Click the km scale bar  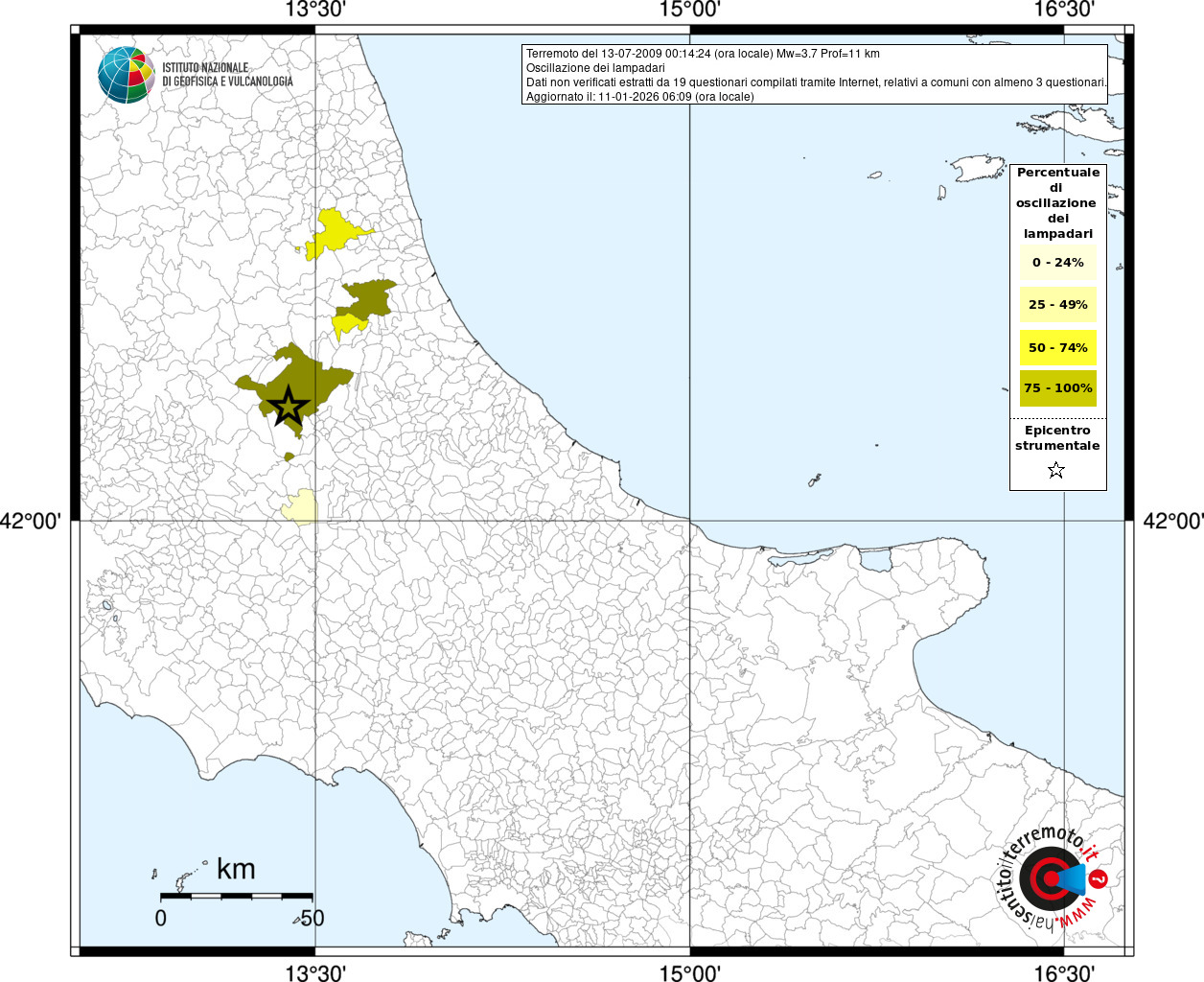click(236, 896)
